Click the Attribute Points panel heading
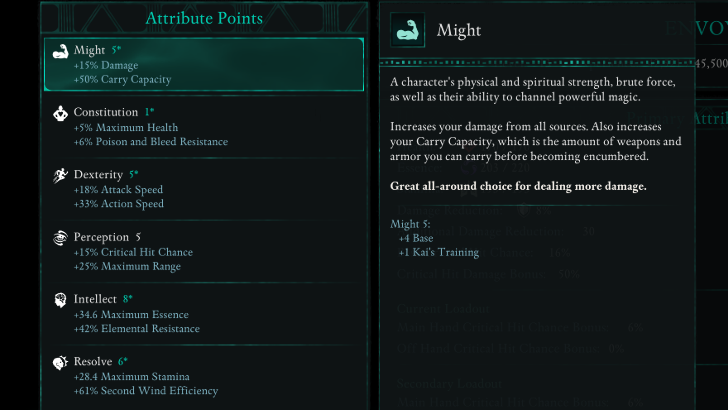Screen dimensions: 728x410 (205, 18)
